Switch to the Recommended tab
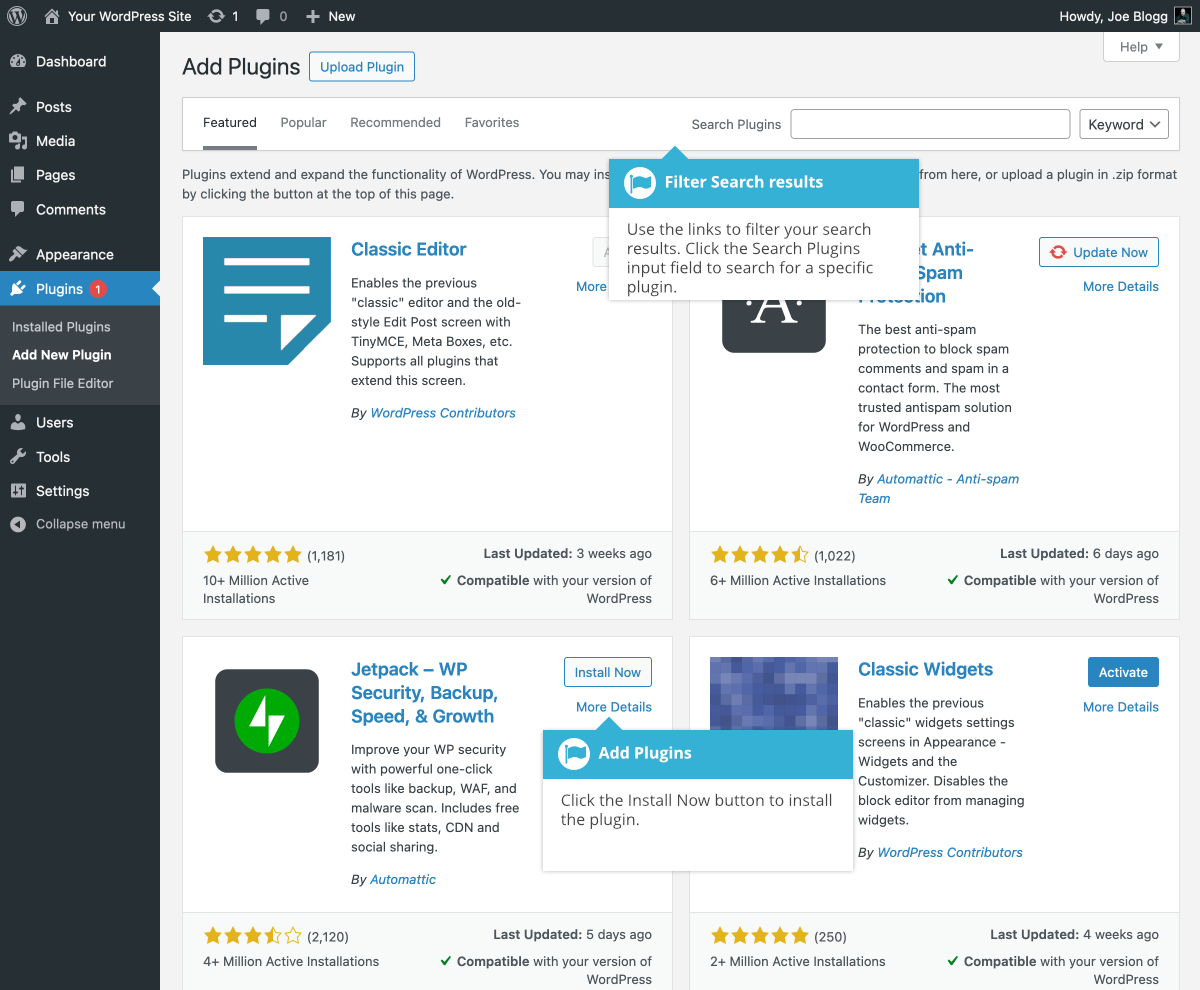1200x990 pixels. point(395,123)
